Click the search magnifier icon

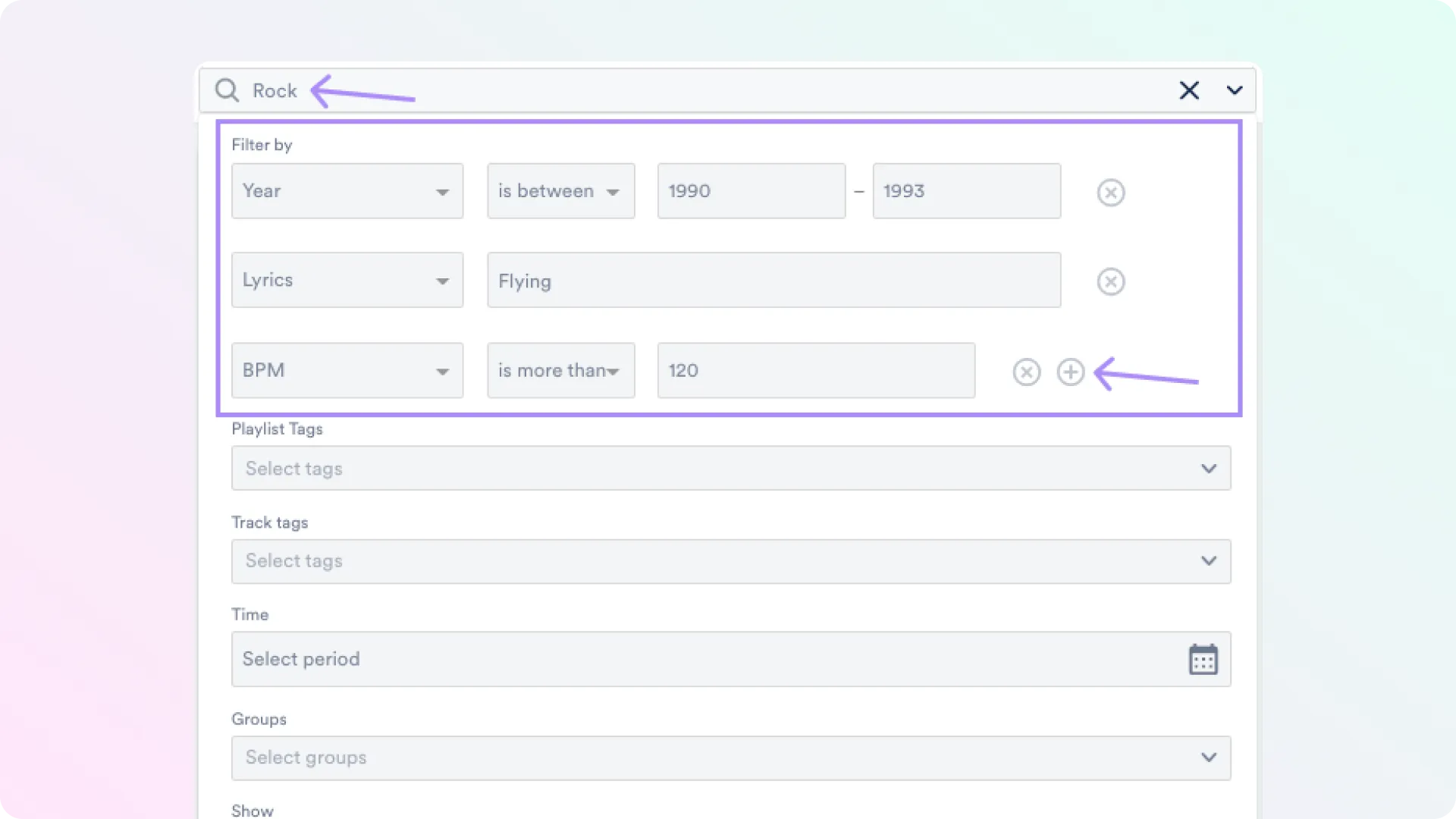pyautogui.click(x=226, y=90)
